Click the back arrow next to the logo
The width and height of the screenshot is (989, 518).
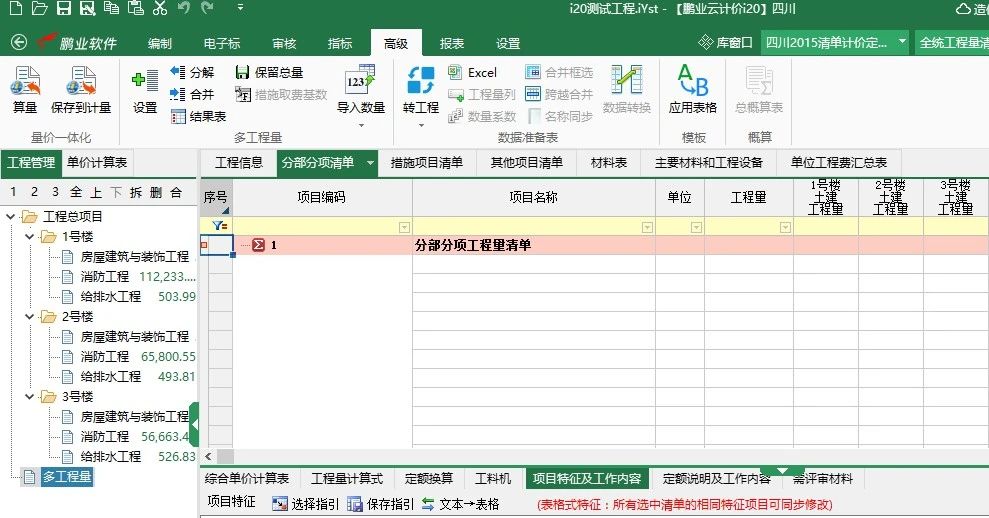(x=18, y=43)
